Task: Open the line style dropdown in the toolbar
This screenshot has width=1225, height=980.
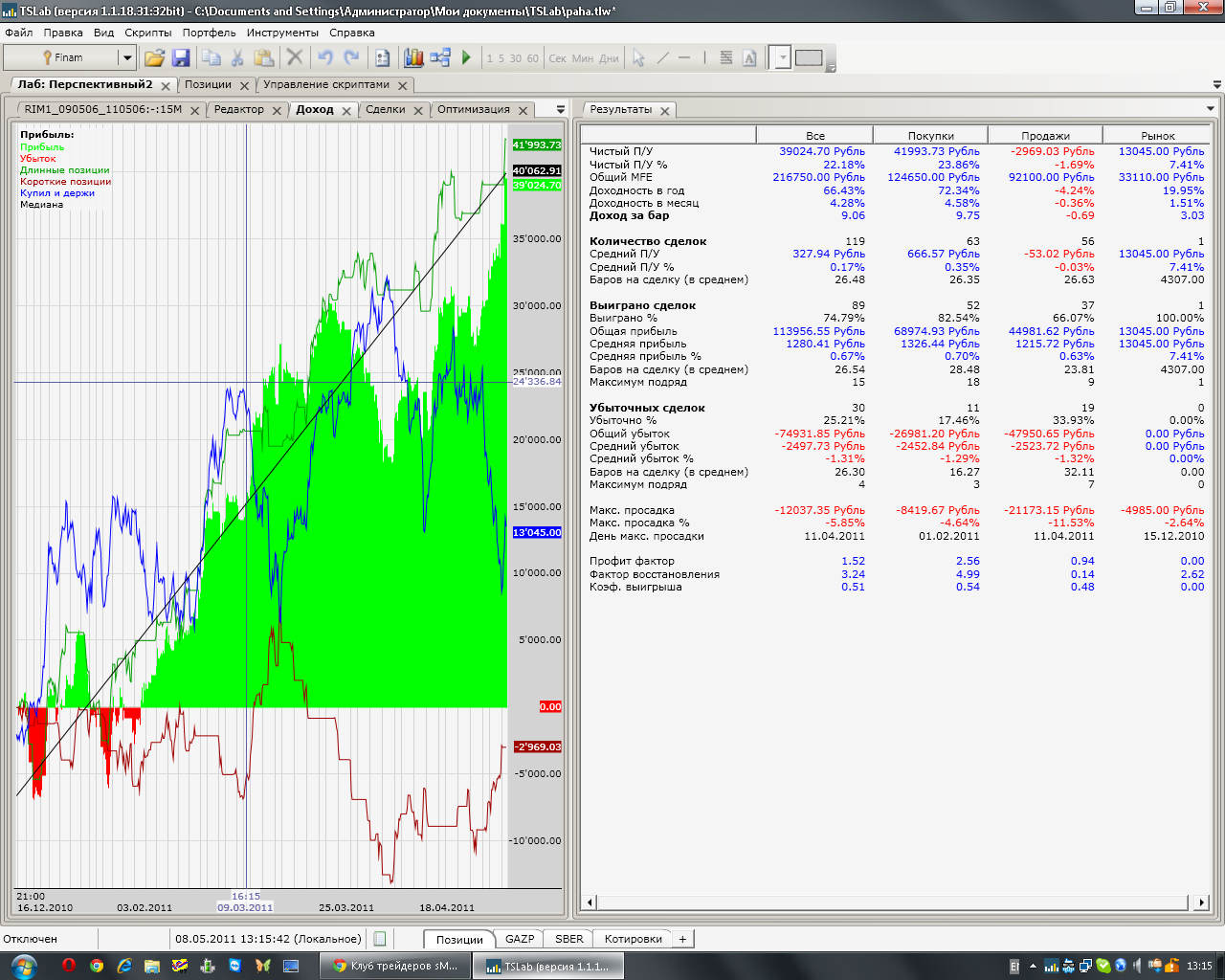Action: (x=782, y=58)
